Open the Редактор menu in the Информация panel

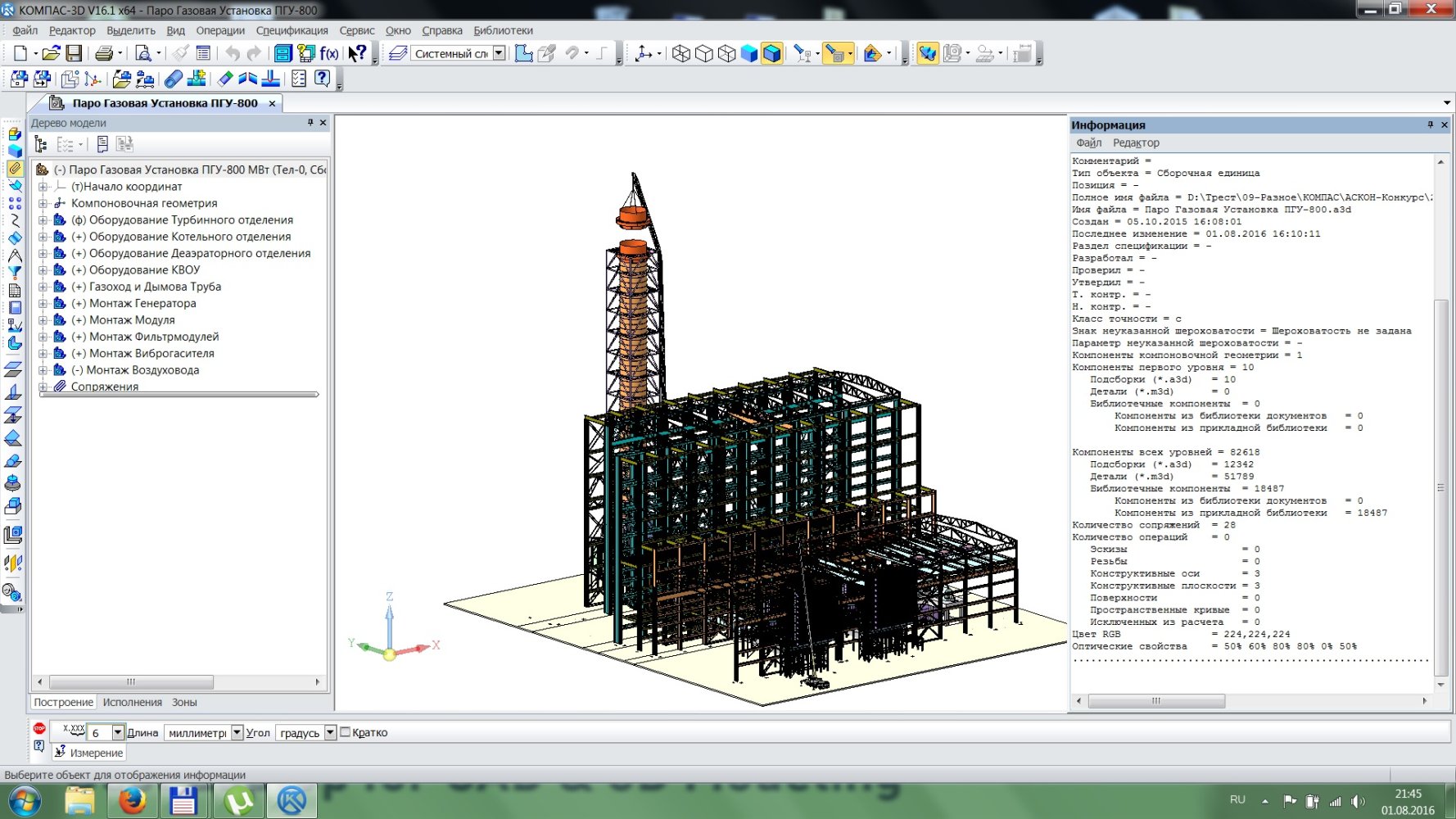pyautogui.click(x=1136, y=143)
